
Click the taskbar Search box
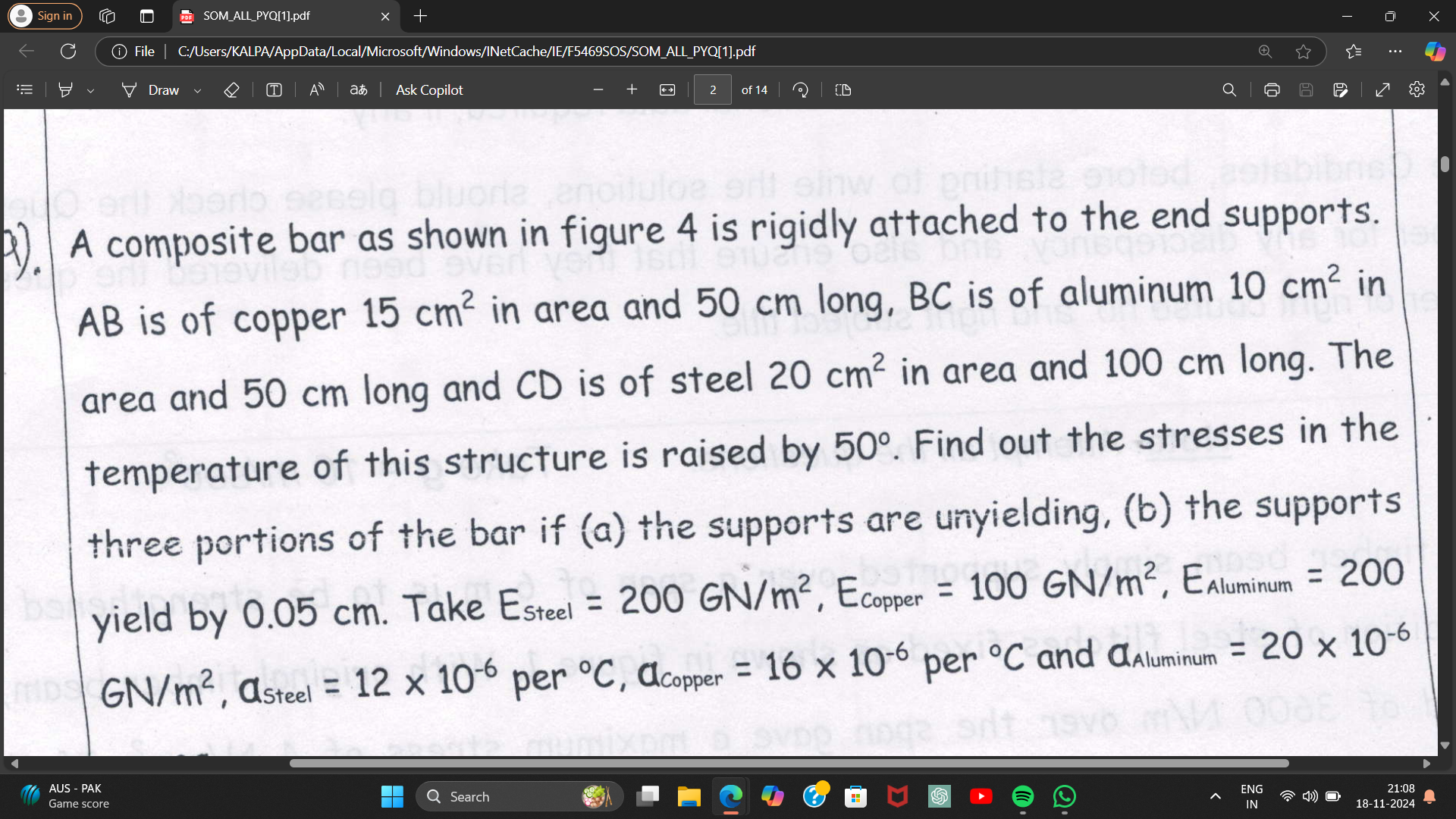coord(519,796)
